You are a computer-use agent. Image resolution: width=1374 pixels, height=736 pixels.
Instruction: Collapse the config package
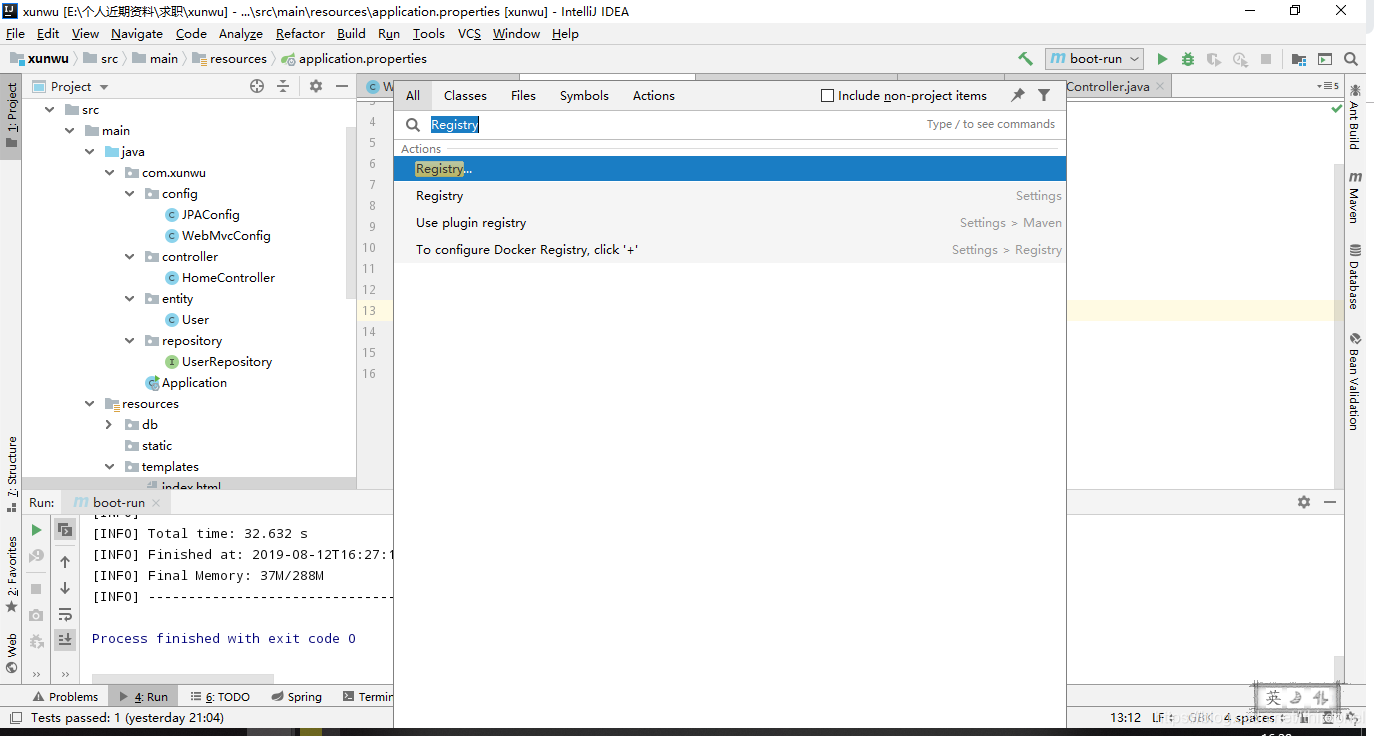pos(129,194)
